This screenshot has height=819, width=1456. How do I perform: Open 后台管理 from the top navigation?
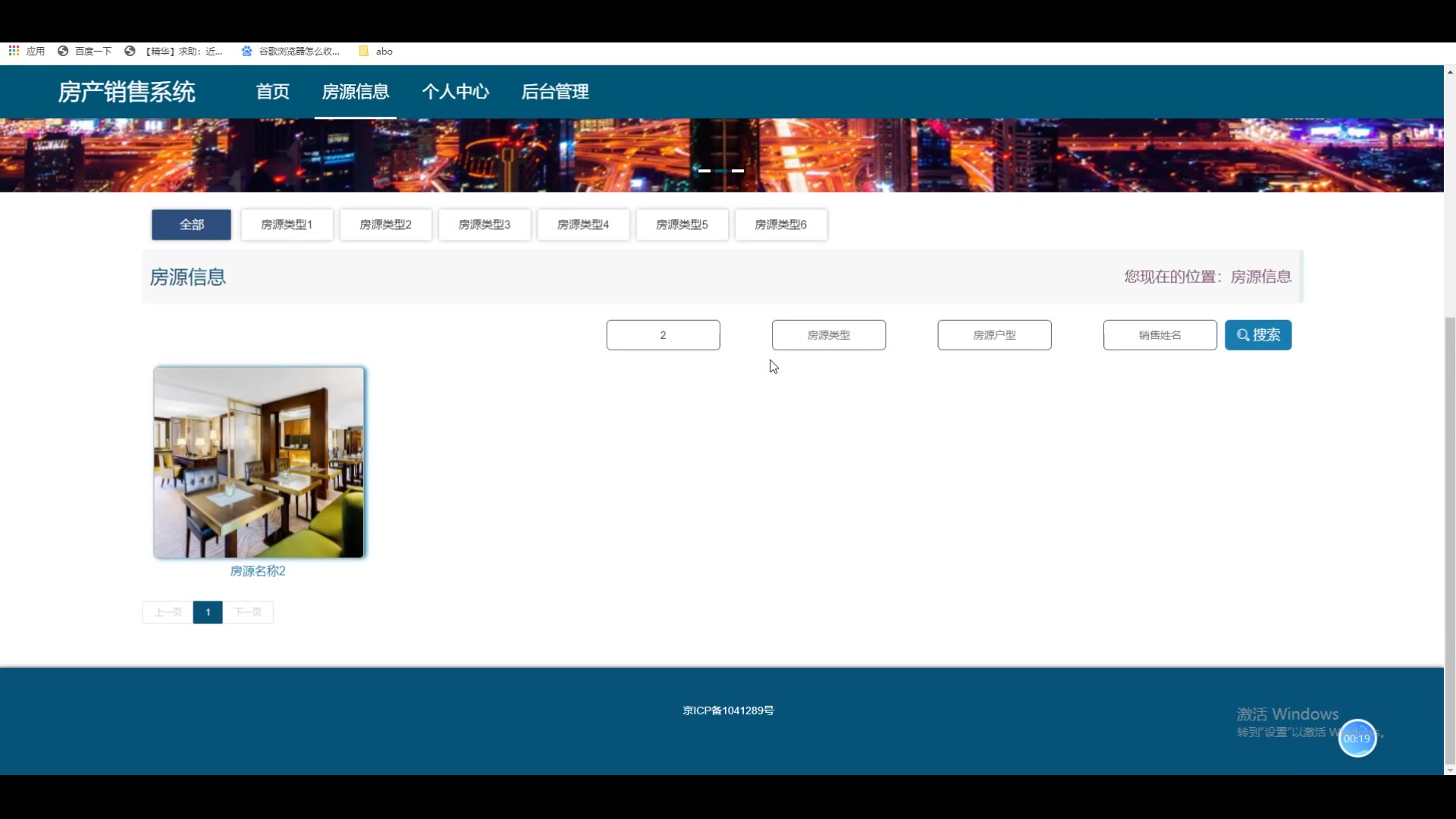pyautogui.click(x=555, y=92)
